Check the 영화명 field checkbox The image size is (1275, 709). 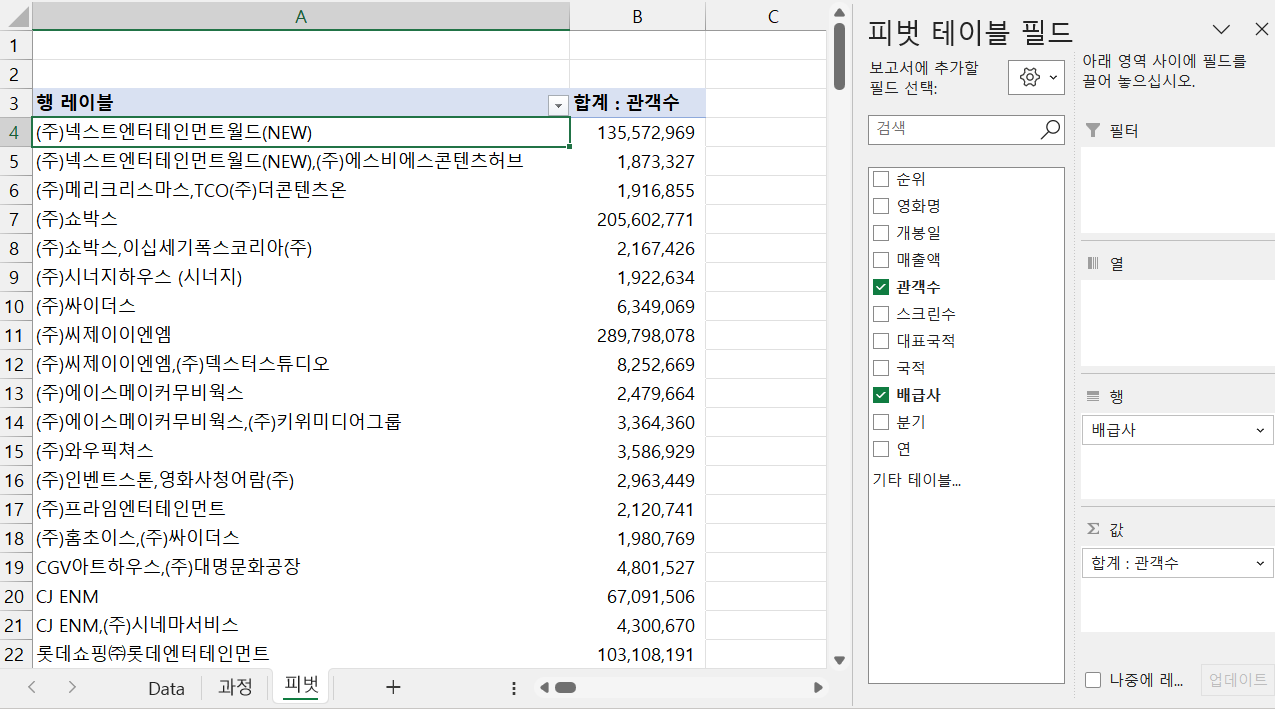click(x=881, y=206)
